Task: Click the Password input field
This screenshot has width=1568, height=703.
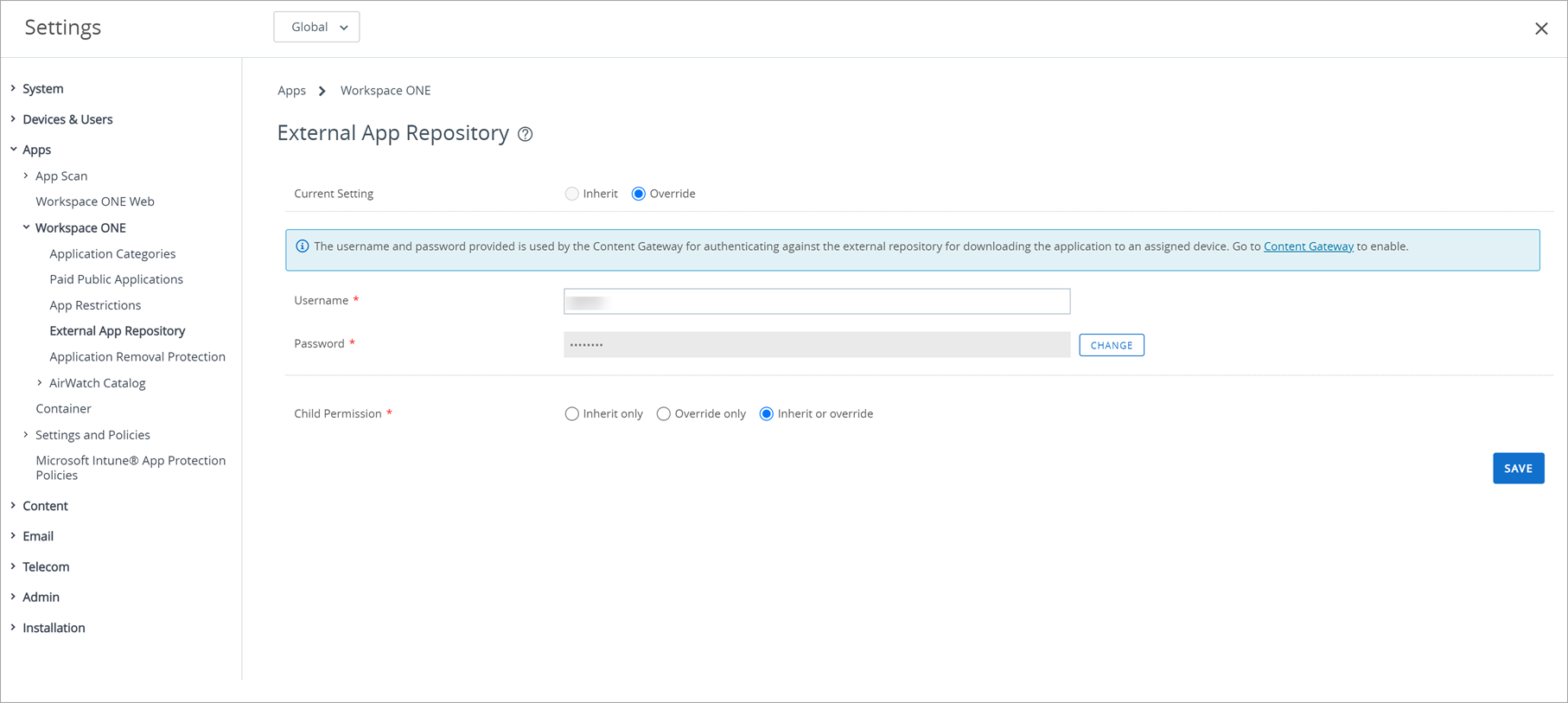Action: (817, 345)
